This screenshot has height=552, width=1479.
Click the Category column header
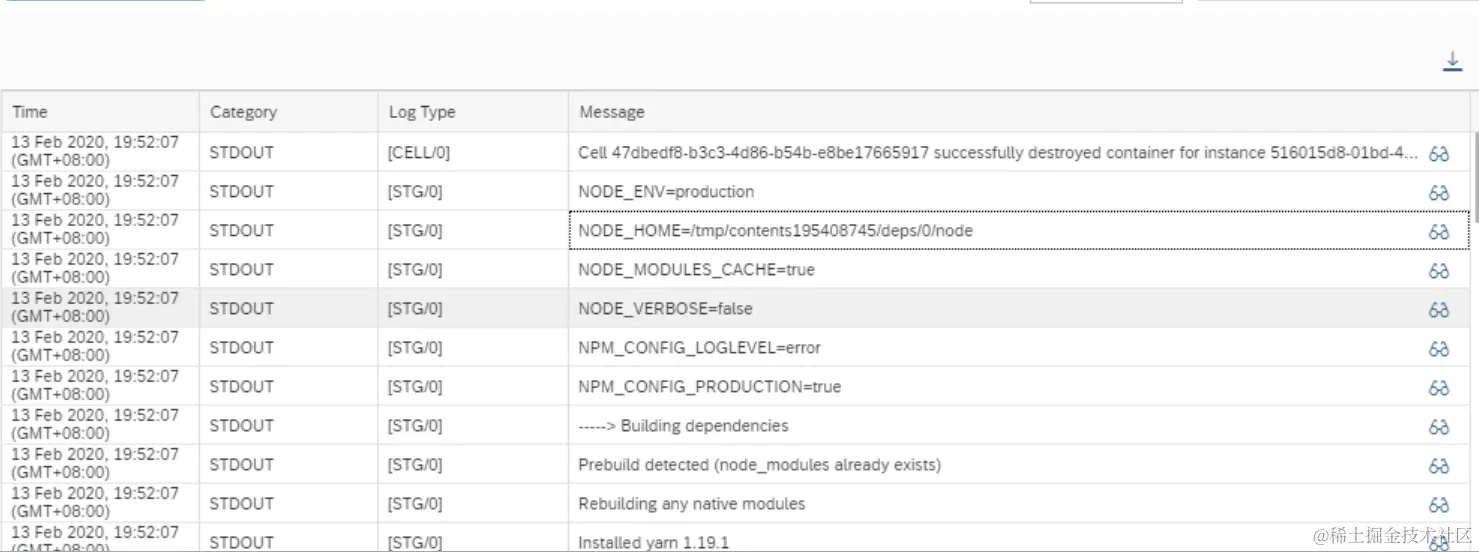coord(243,112)
